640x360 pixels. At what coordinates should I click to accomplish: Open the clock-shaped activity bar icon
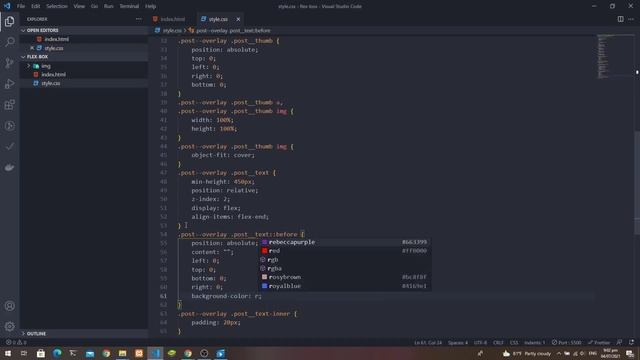point(9,126)
